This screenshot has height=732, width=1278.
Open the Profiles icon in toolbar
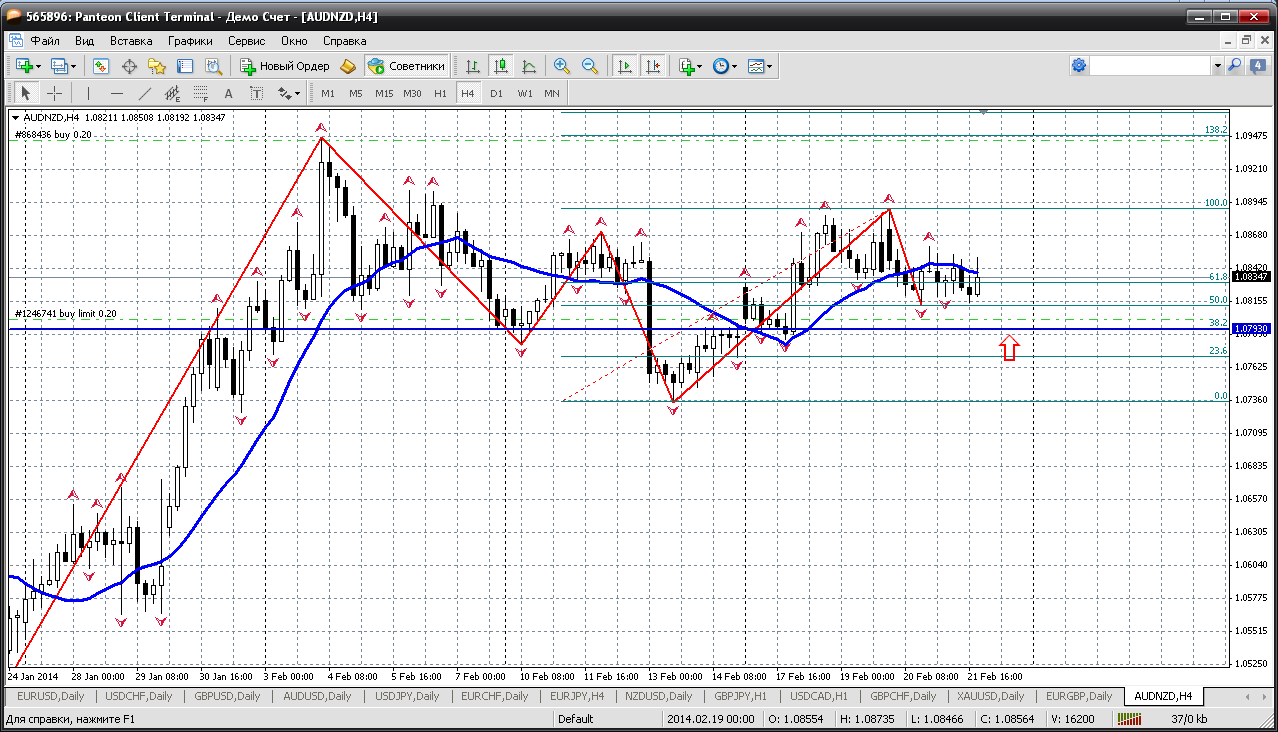tap(59, 66)
